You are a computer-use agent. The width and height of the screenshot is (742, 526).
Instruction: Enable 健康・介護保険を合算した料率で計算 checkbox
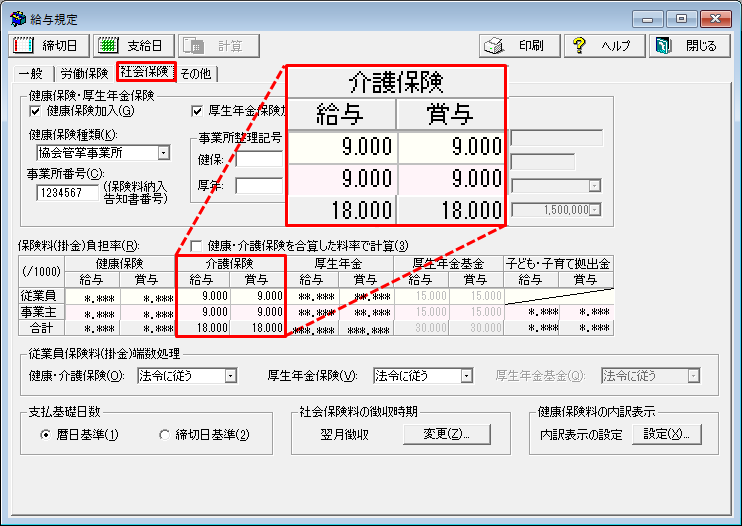pos(197,246)
